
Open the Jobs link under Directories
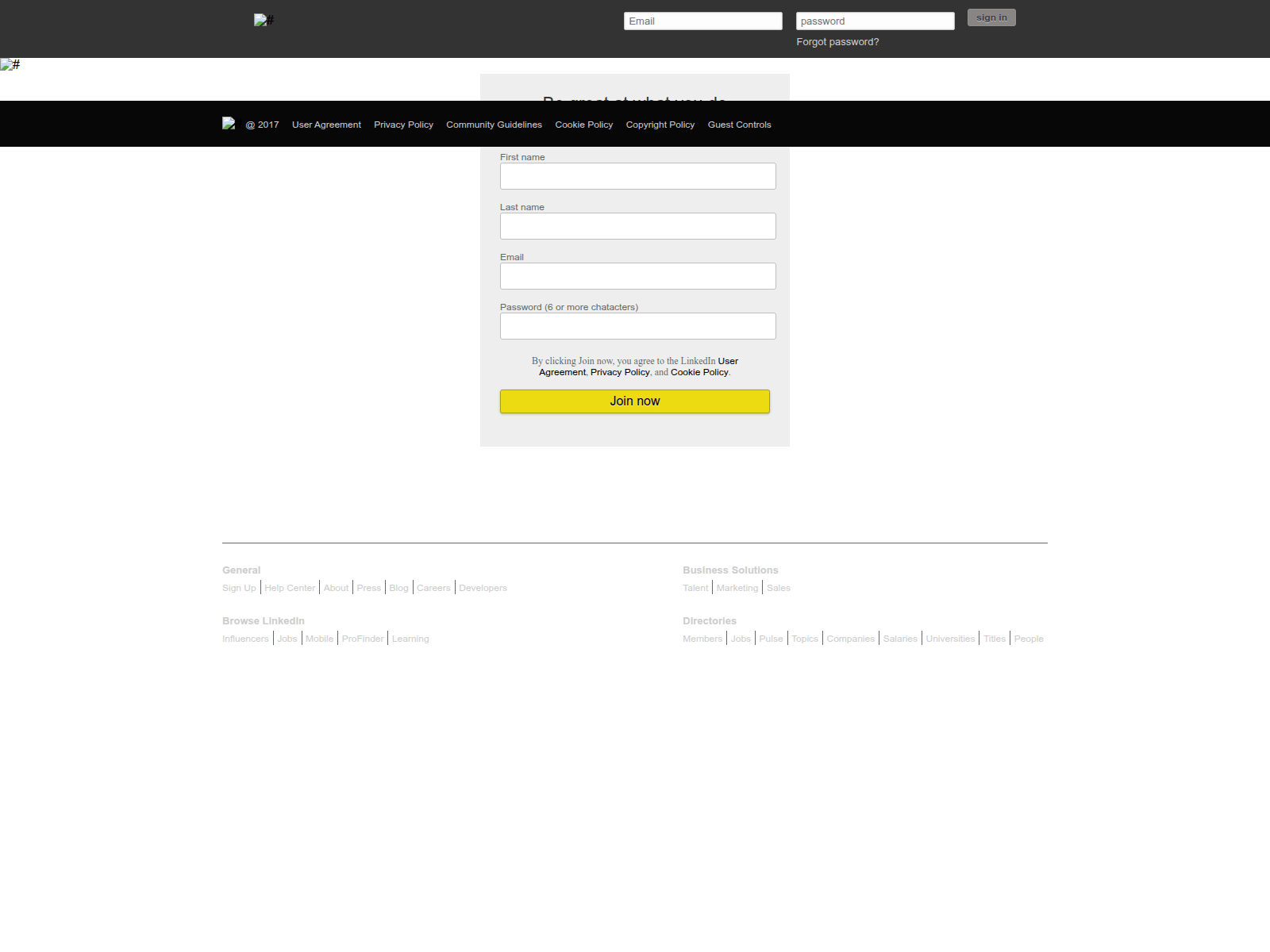[741, 639]
